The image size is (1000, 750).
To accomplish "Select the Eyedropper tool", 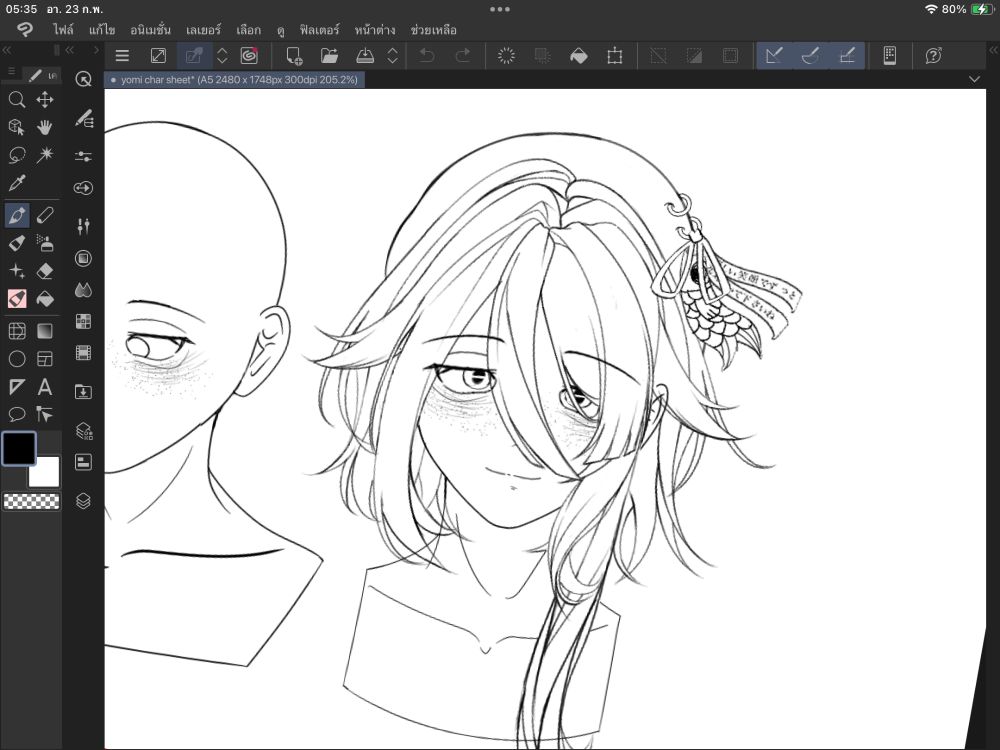I will [x=17, y=183].
